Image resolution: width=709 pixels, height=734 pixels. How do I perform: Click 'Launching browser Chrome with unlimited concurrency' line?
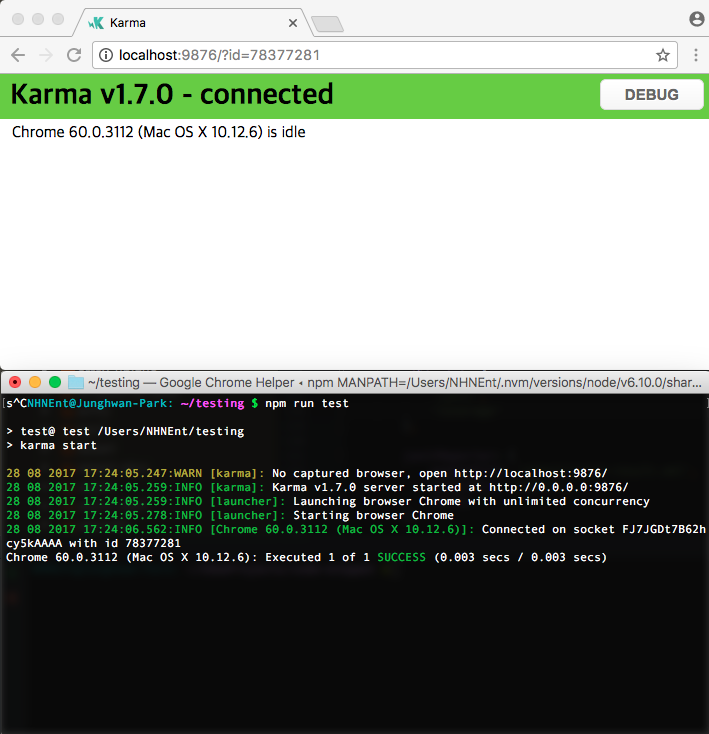pos(328,501)
